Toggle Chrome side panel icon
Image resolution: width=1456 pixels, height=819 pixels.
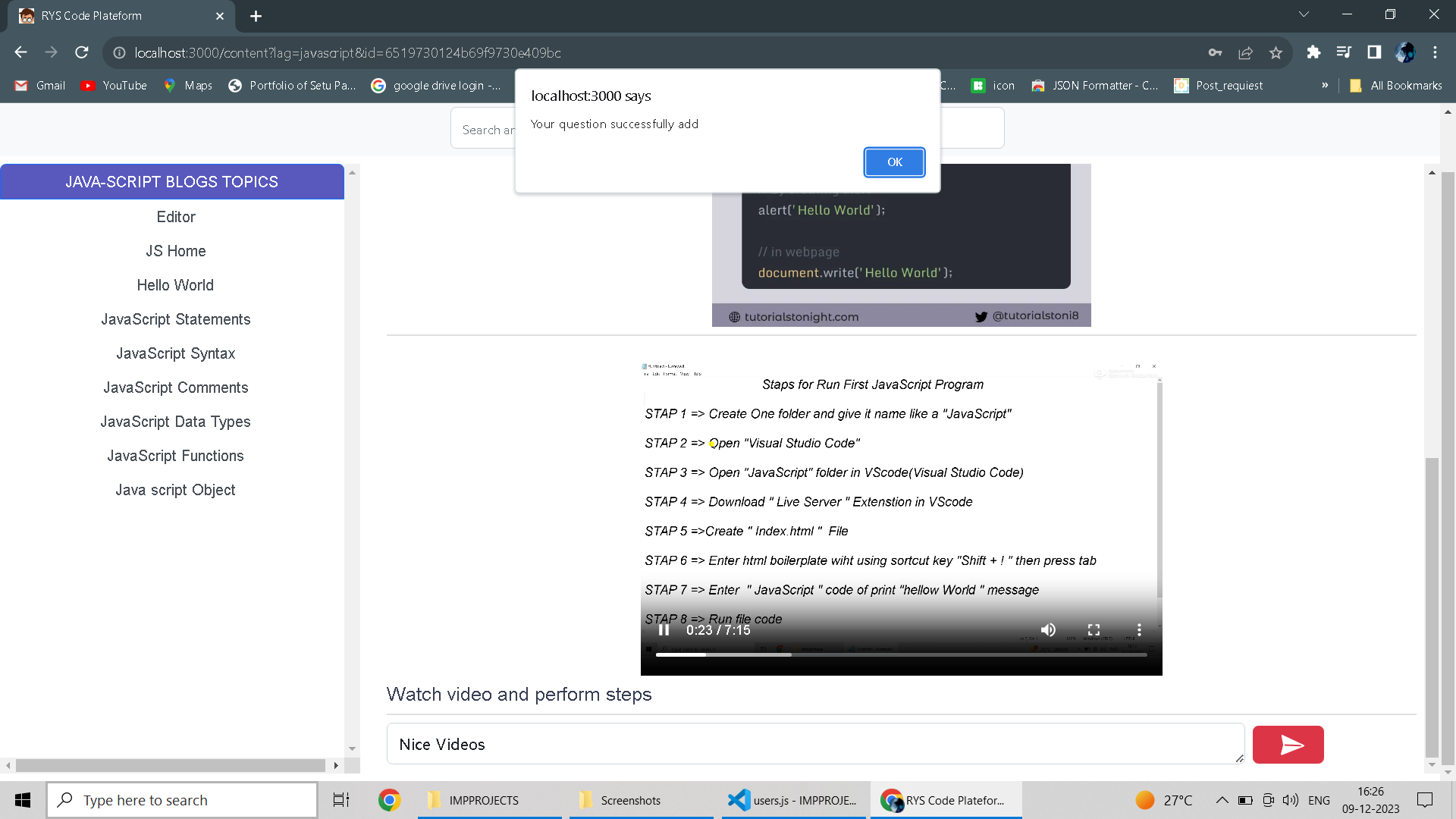coord(1374,52)
